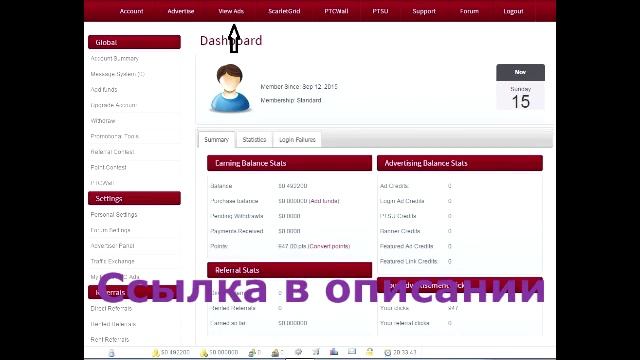
Task: Open Rented Referrals in the sidebar
Action: (x=113, y=324)
